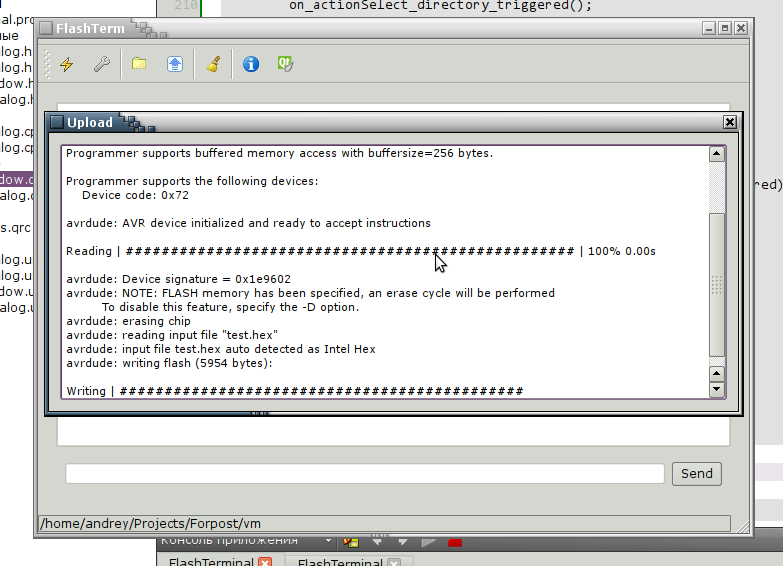Screen dimensions: 783x566
Task: Click the About Qt icon
Action: (285, 64)
